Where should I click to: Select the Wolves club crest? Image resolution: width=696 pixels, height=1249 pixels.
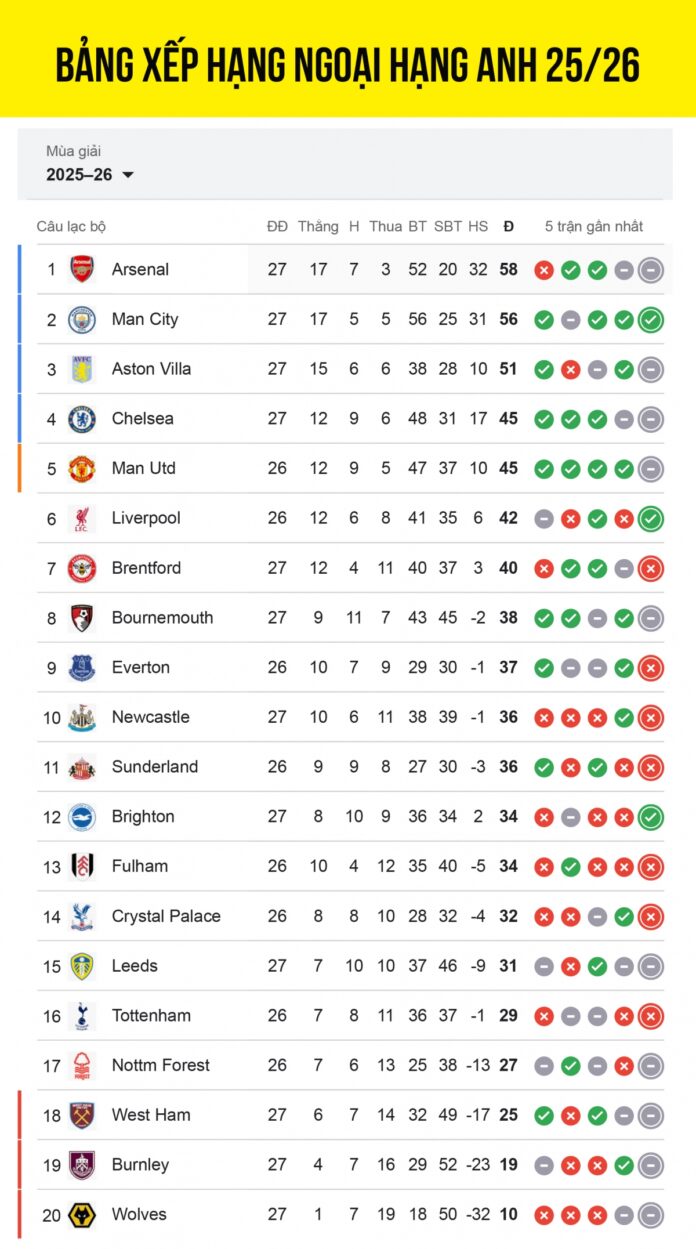click(x=82, y=1214)
